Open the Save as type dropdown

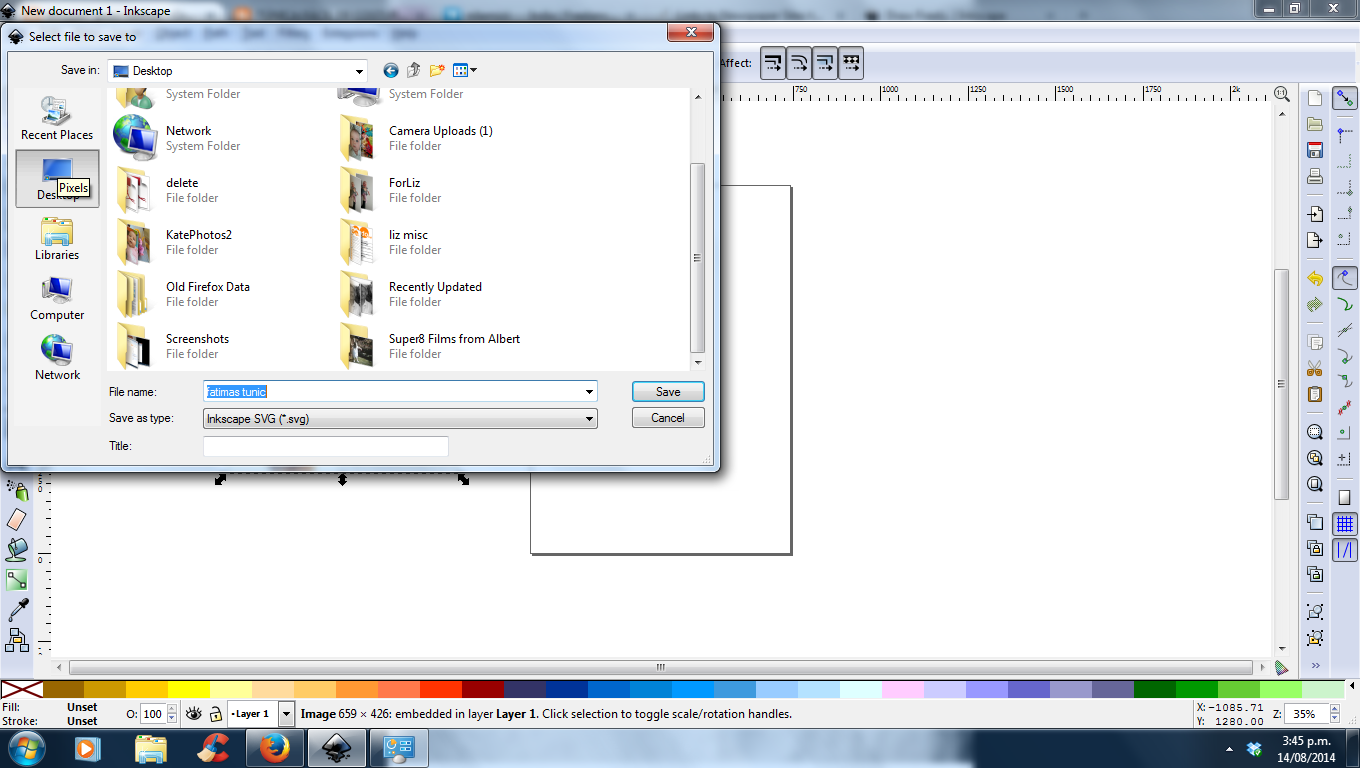point(400,419)
